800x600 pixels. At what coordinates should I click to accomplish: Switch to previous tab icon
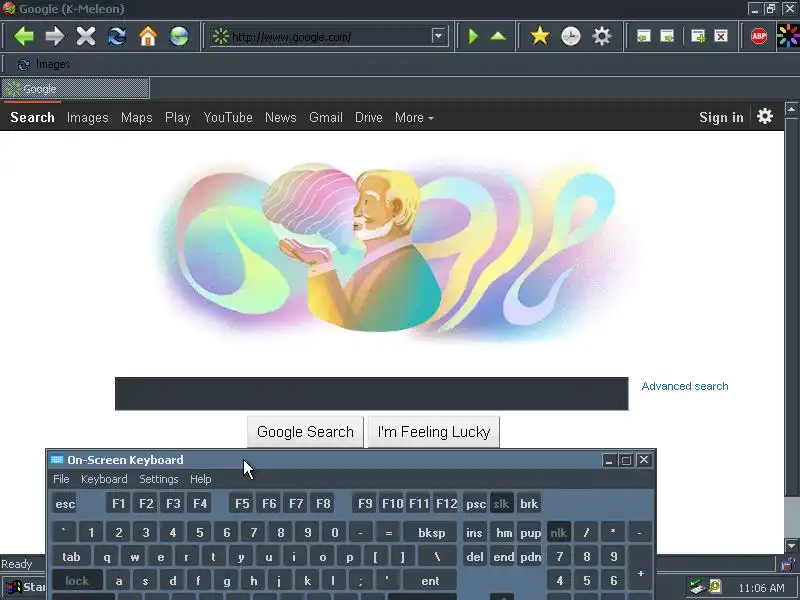(643, 36)
